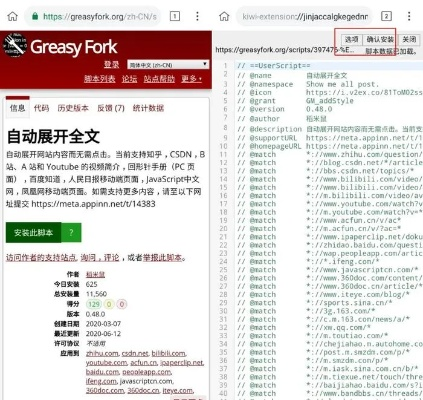Click the total installs value 11,560
This screenshot has width=423, height=400.
(x=96, y=294)
